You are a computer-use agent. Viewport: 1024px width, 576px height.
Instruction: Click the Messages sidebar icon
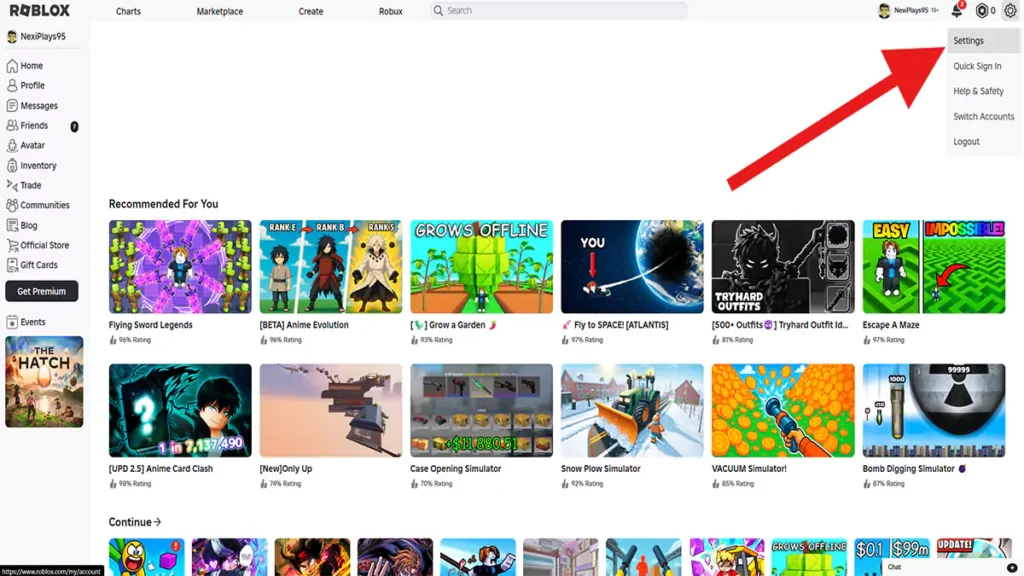12,105
